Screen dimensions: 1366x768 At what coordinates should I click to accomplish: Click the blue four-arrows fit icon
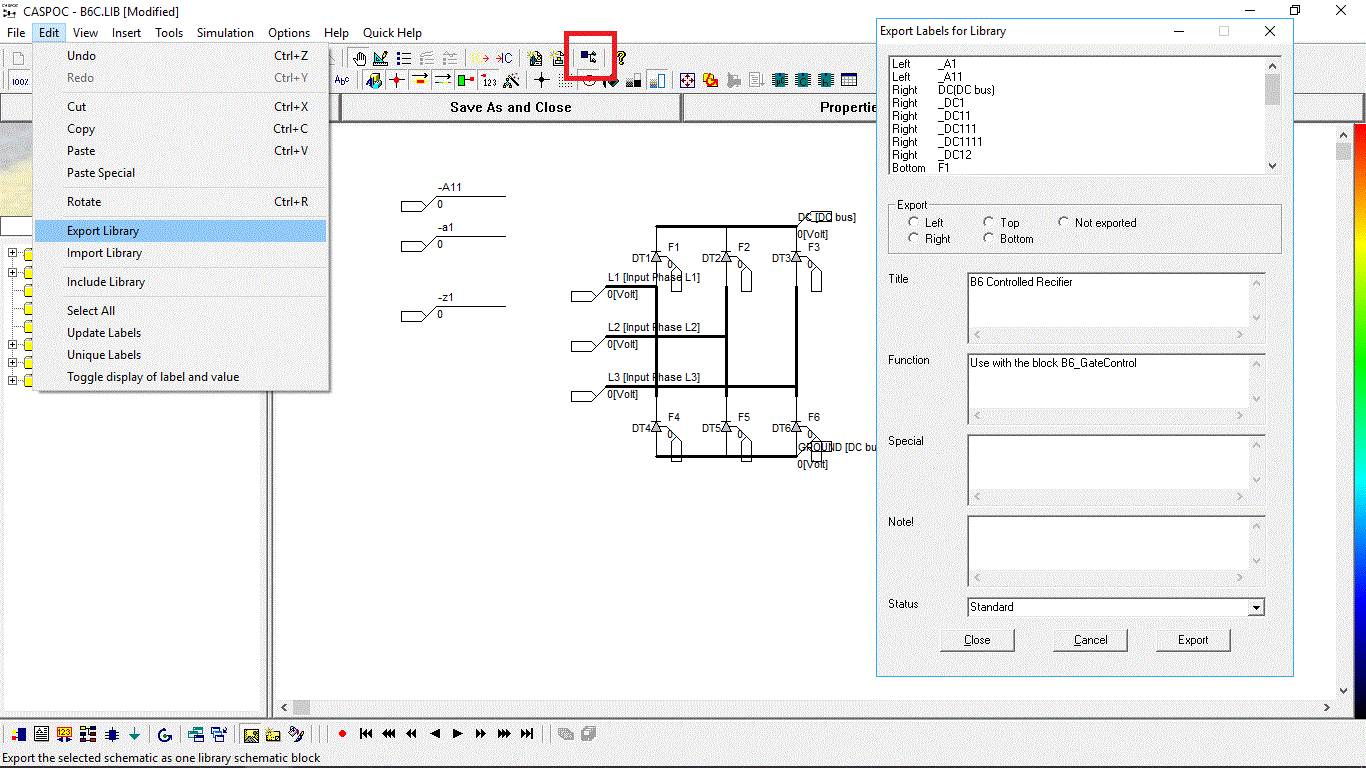pos(687,80)
